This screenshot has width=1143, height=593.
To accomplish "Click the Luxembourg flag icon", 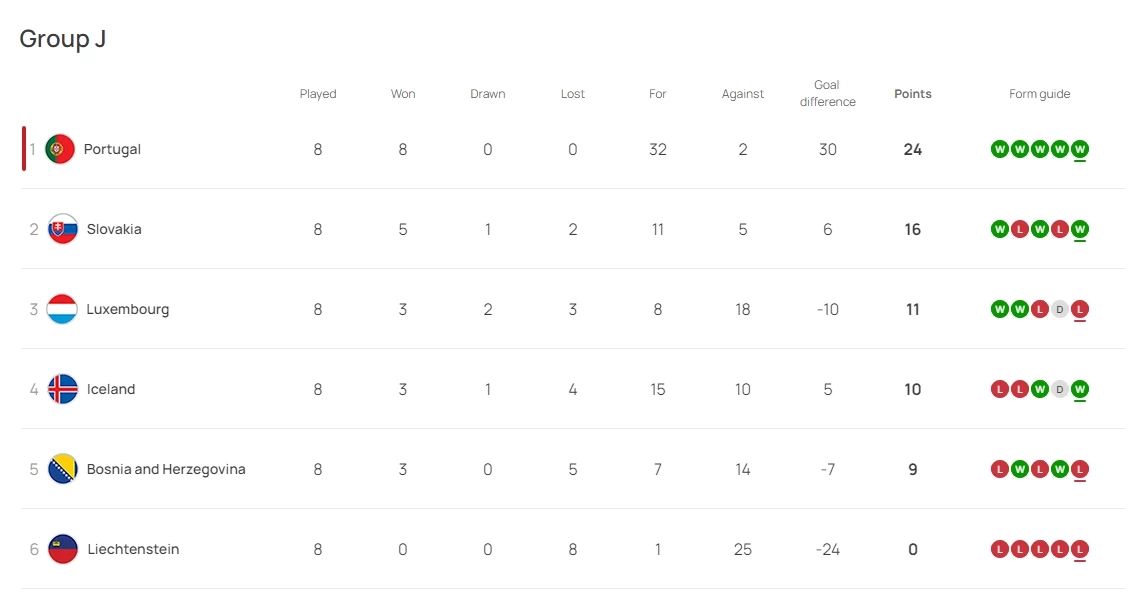I will point(62,309).
